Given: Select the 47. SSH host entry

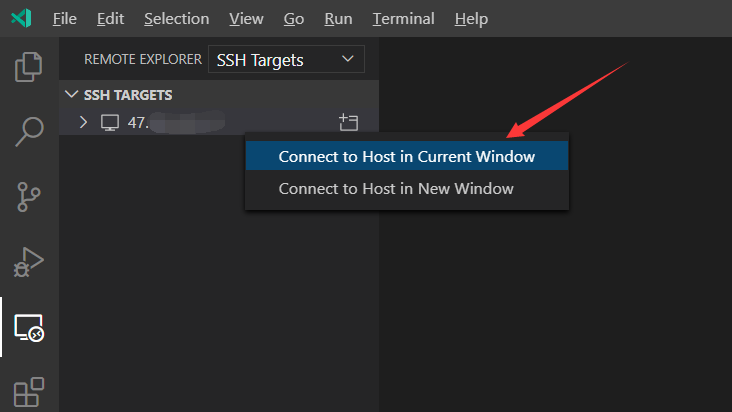Looking at the screenshot, I should tap(218, 122).
